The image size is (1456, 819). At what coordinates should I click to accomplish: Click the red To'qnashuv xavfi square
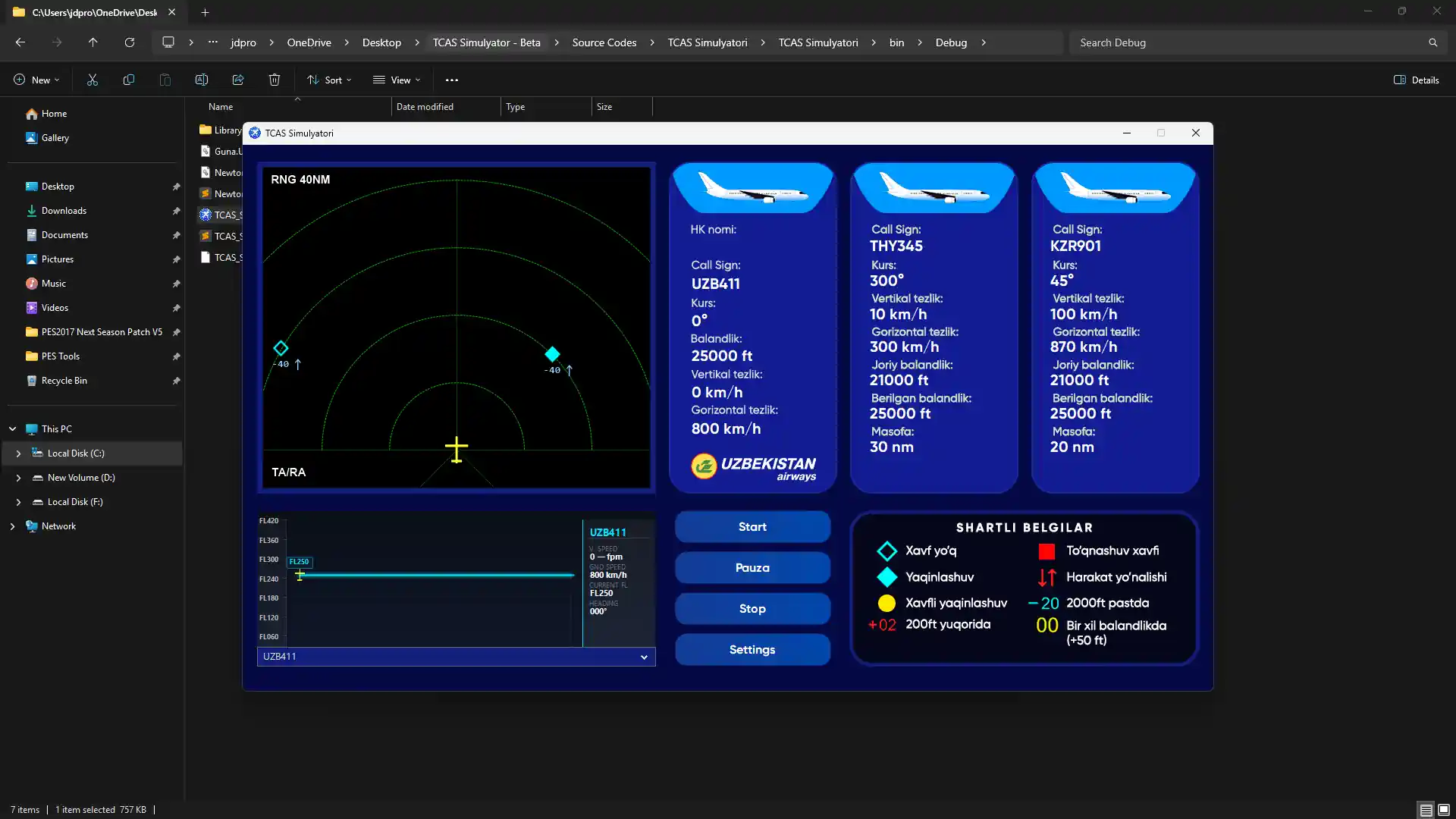1046,551
